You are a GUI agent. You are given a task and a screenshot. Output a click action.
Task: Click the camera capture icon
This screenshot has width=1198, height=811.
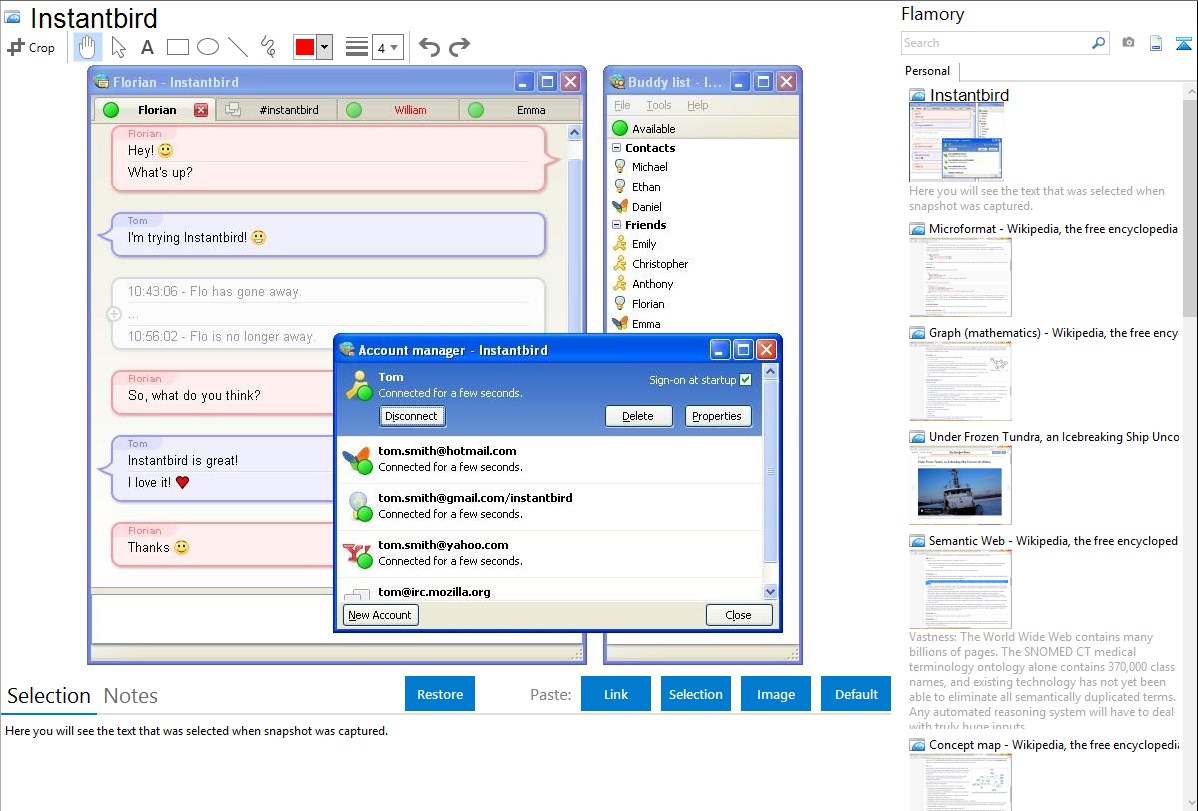click(1128, 43)
